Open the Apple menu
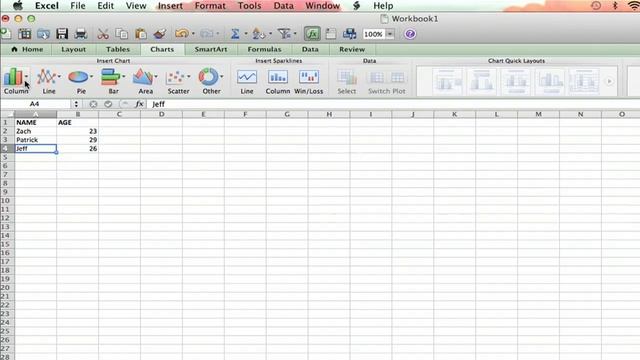640x360 pixels. click(18, 6)
